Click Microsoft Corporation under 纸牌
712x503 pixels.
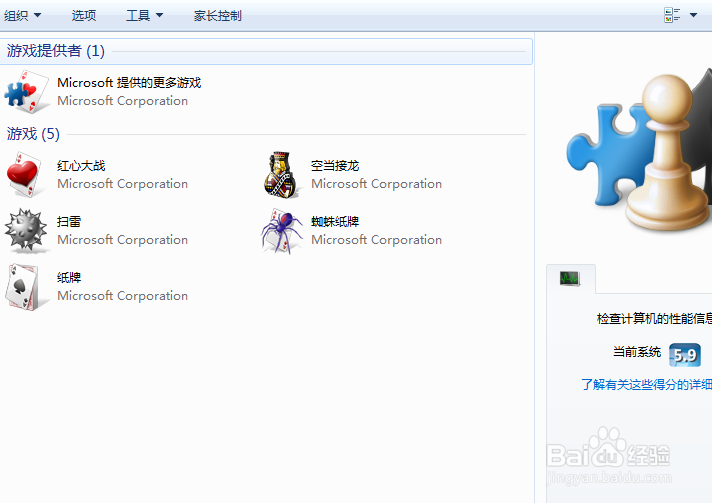click(123, 296)
